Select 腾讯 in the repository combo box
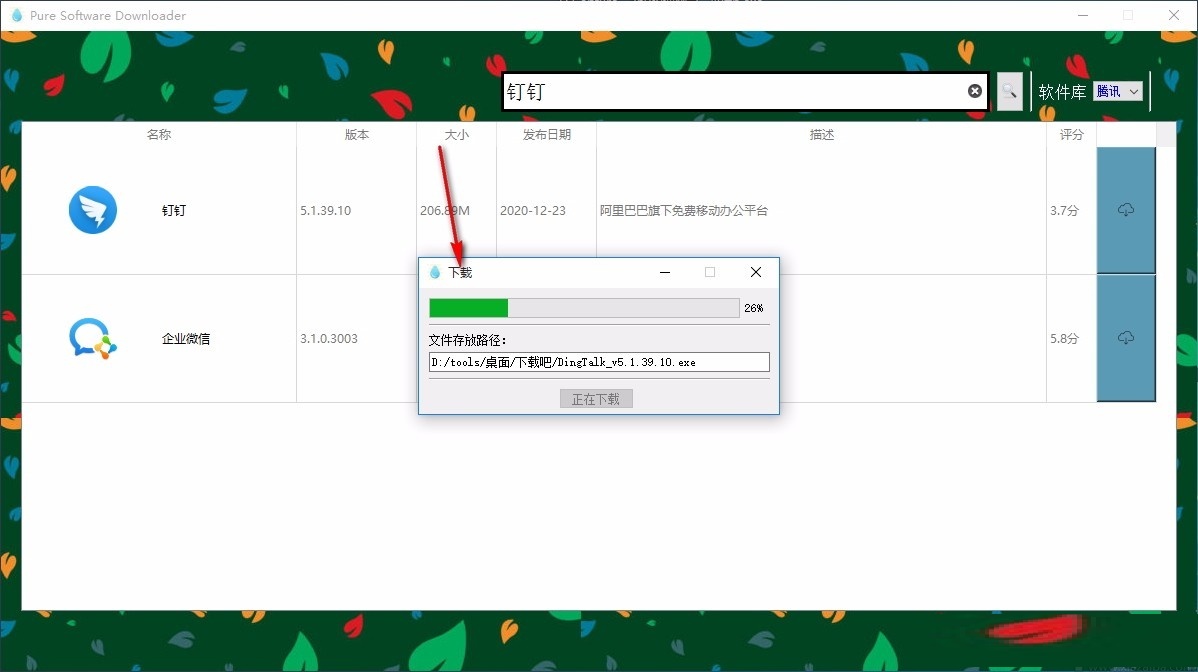1198x672 pixels. point(1111,90)
